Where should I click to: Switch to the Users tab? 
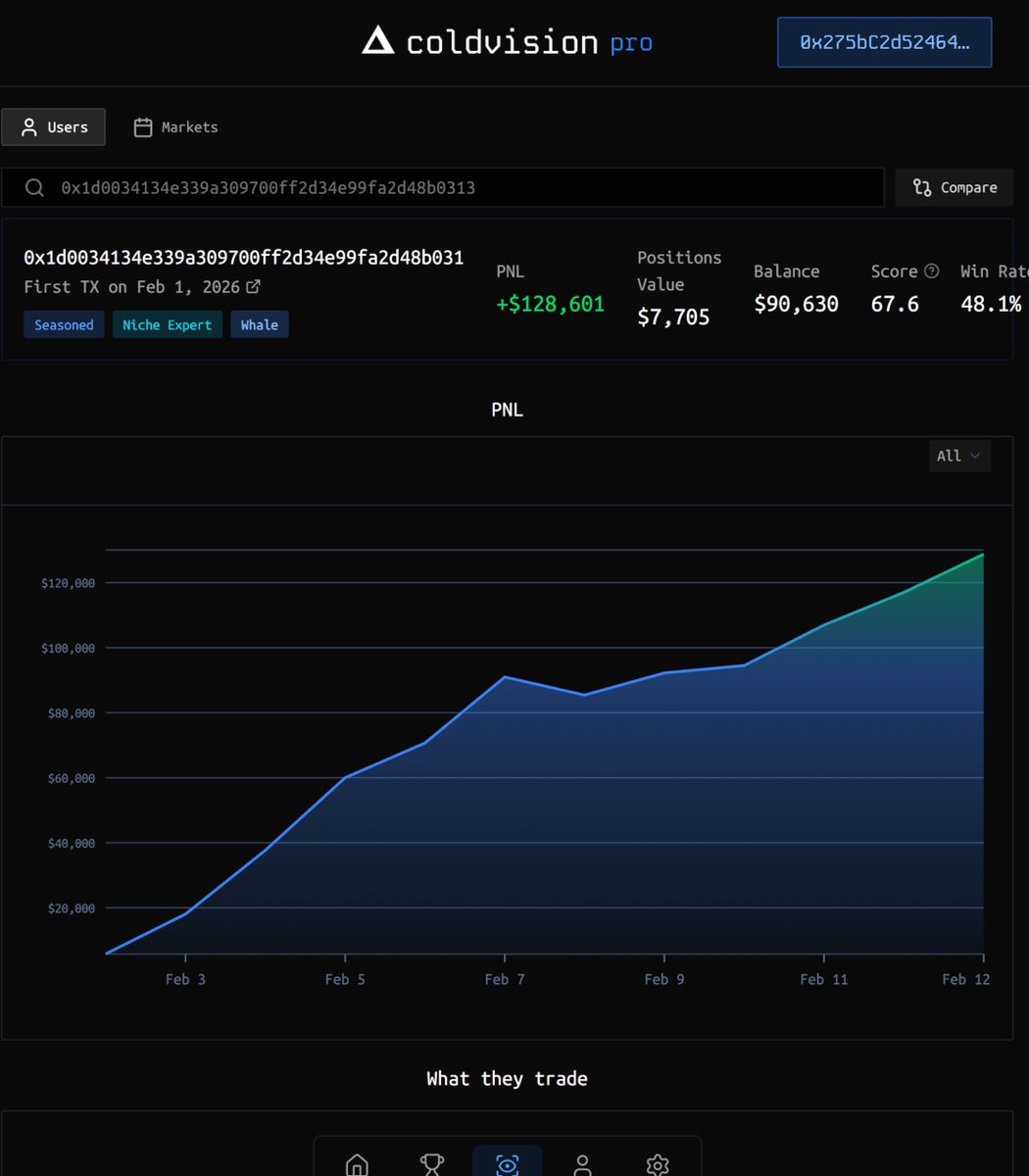[53, 127]
